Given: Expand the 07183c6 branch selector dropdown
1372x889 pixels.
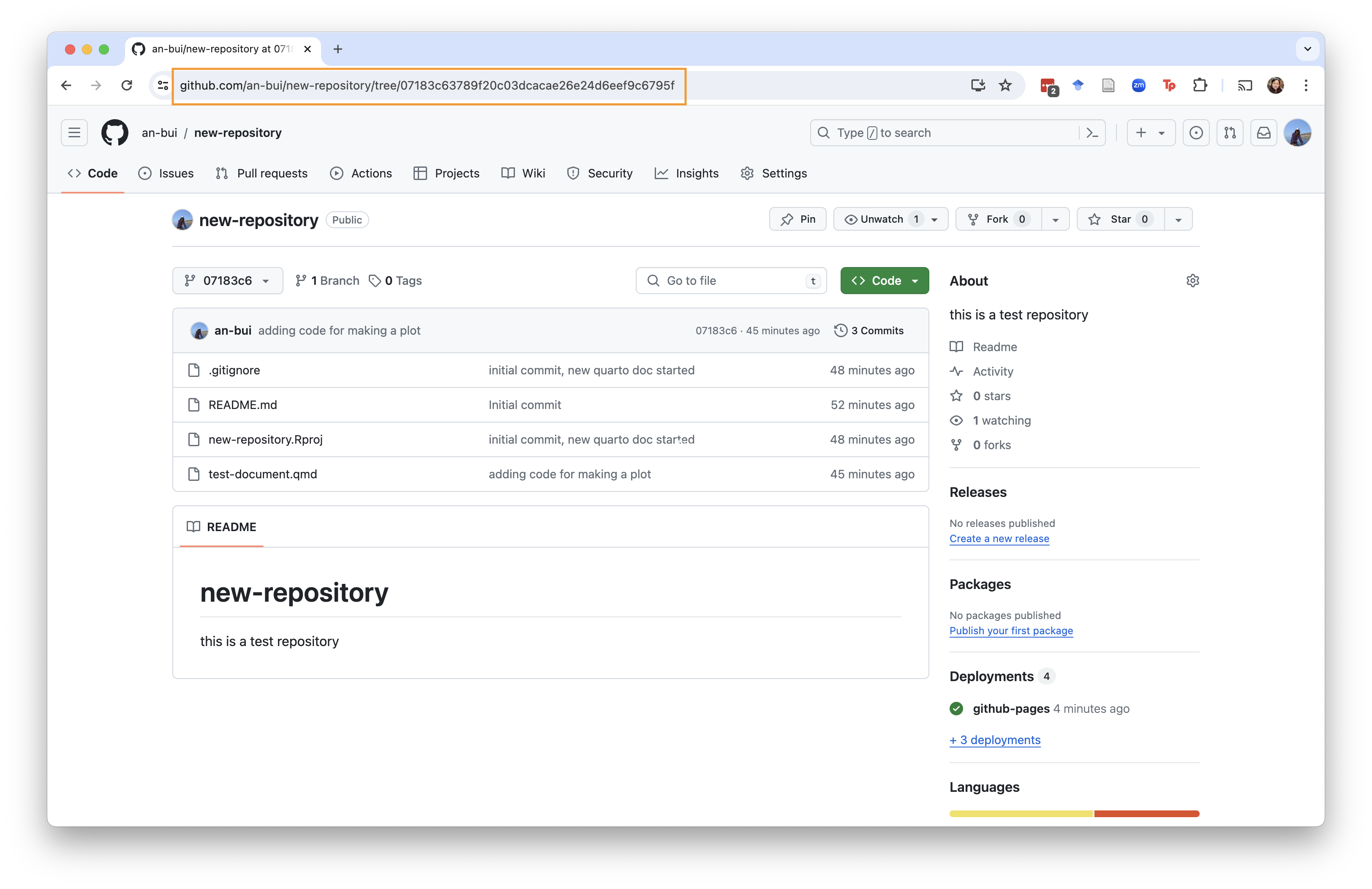Looking at the screenshot, I should pyautogui.click(x=228, y=281).
